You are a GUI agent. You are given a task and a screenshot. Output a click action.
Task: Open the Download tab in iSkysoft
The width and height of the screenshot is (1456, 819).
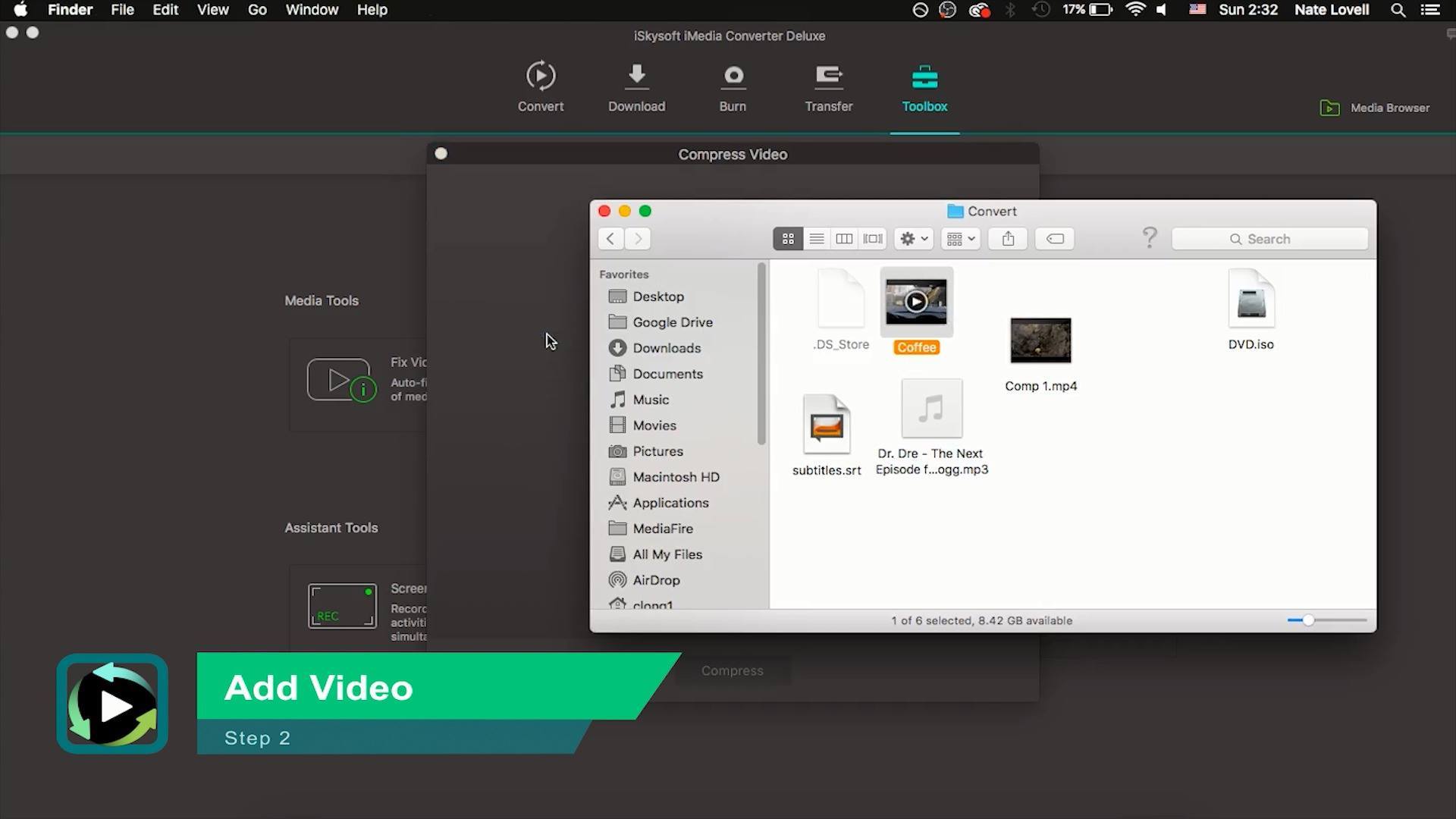(636, 87)
